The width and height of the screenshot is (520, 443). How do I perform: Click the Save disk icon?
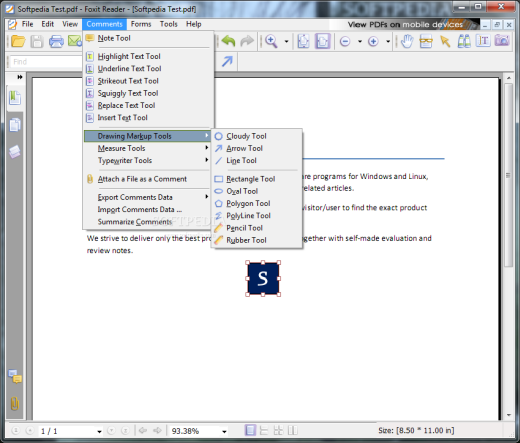tap(37, 41)
